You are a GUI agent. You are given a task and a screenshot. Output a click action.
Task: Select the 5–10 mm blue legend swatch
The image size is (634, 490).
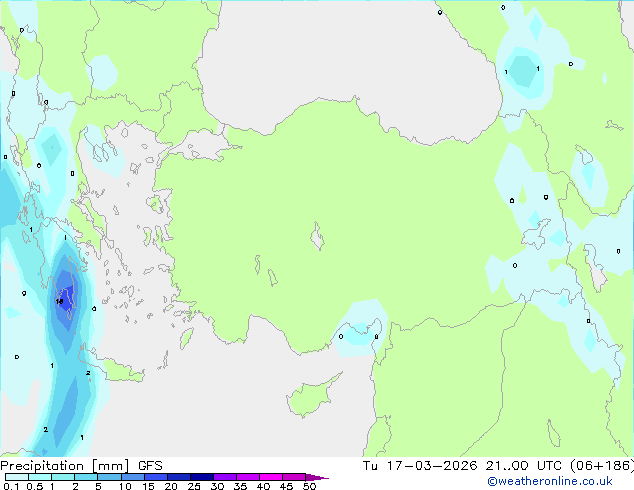click(109, 477)
